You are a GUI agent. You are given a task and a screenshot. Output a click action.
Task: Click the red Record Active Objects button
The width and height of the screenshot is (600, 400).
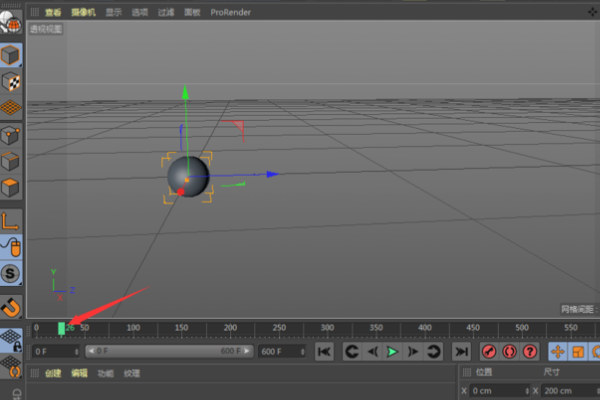(x=489, y=351)
